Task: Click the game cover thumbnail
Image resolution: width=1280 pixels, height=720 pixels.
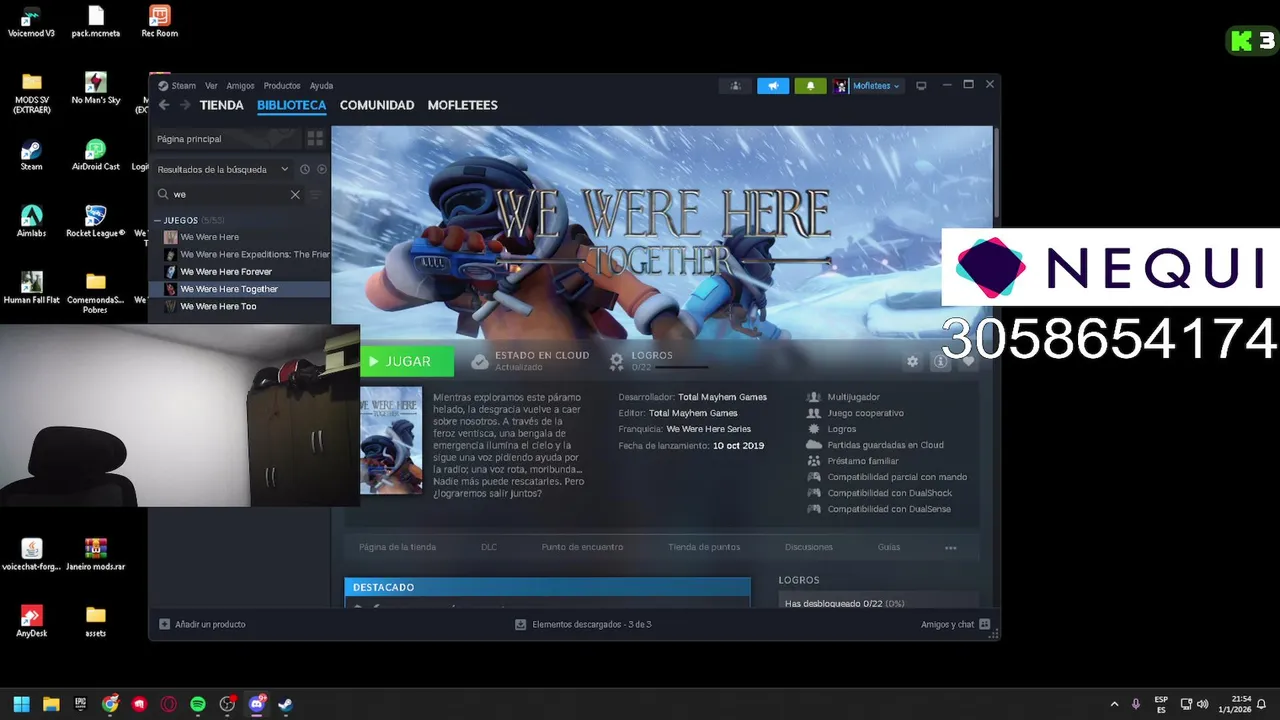Action: 391,440
